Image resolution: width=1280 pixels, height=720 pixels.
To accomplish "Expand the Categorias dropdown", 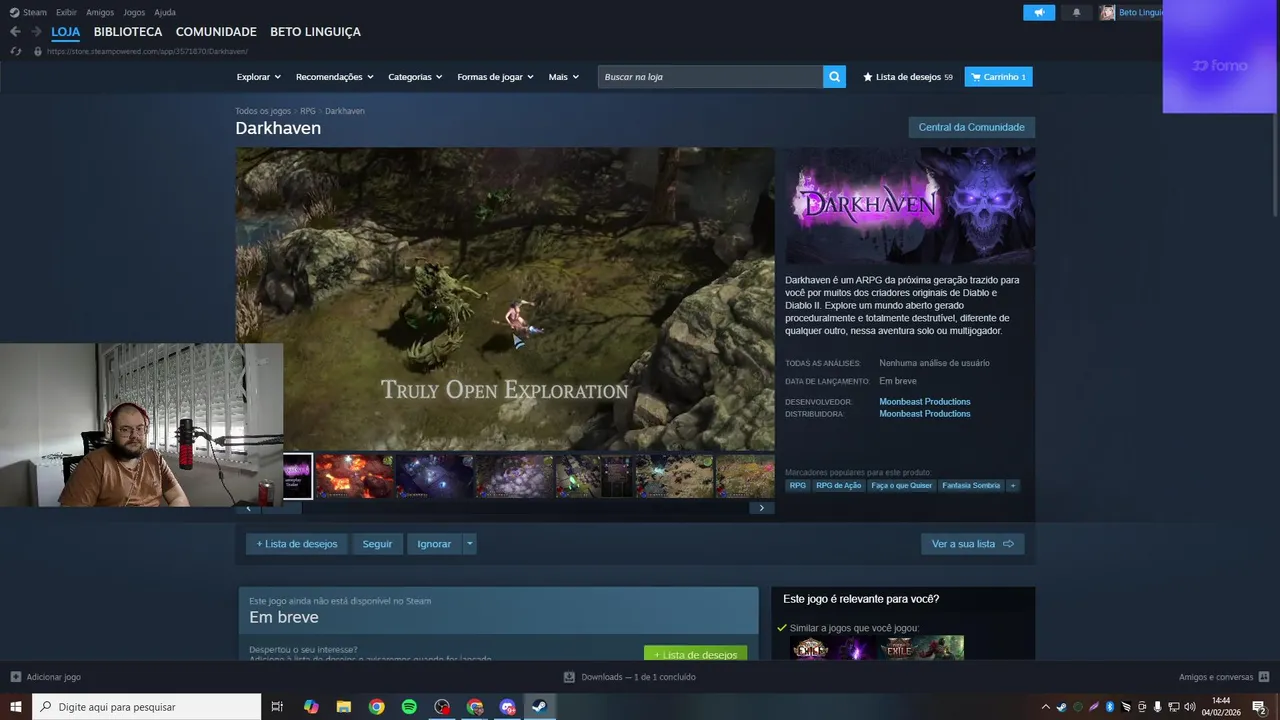I will [415, 77].
